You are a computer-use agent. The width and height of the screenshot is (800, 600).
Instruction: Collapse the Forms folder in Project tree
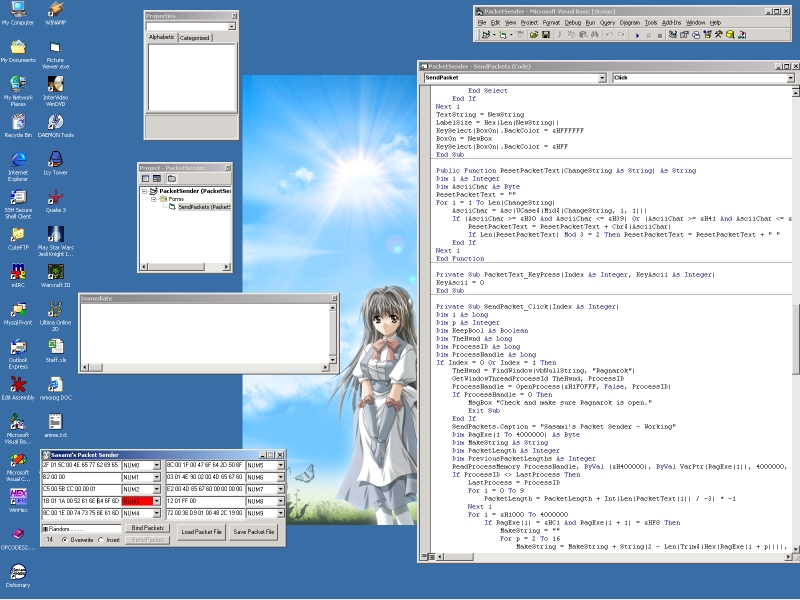coord(153,199)
